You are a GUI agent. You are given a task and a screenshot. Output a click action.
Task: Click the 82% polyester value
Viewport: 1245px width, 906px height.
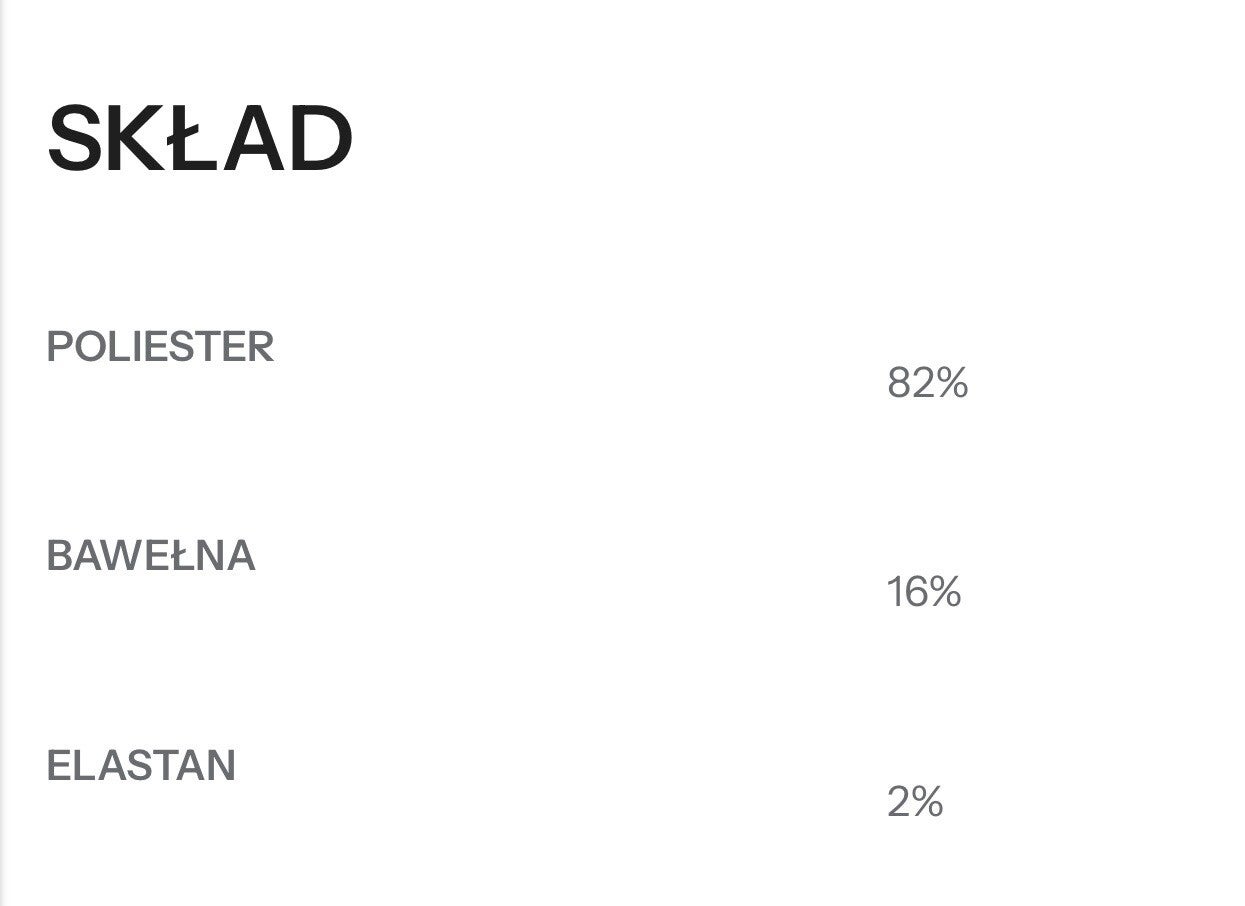tap(927, 383)
